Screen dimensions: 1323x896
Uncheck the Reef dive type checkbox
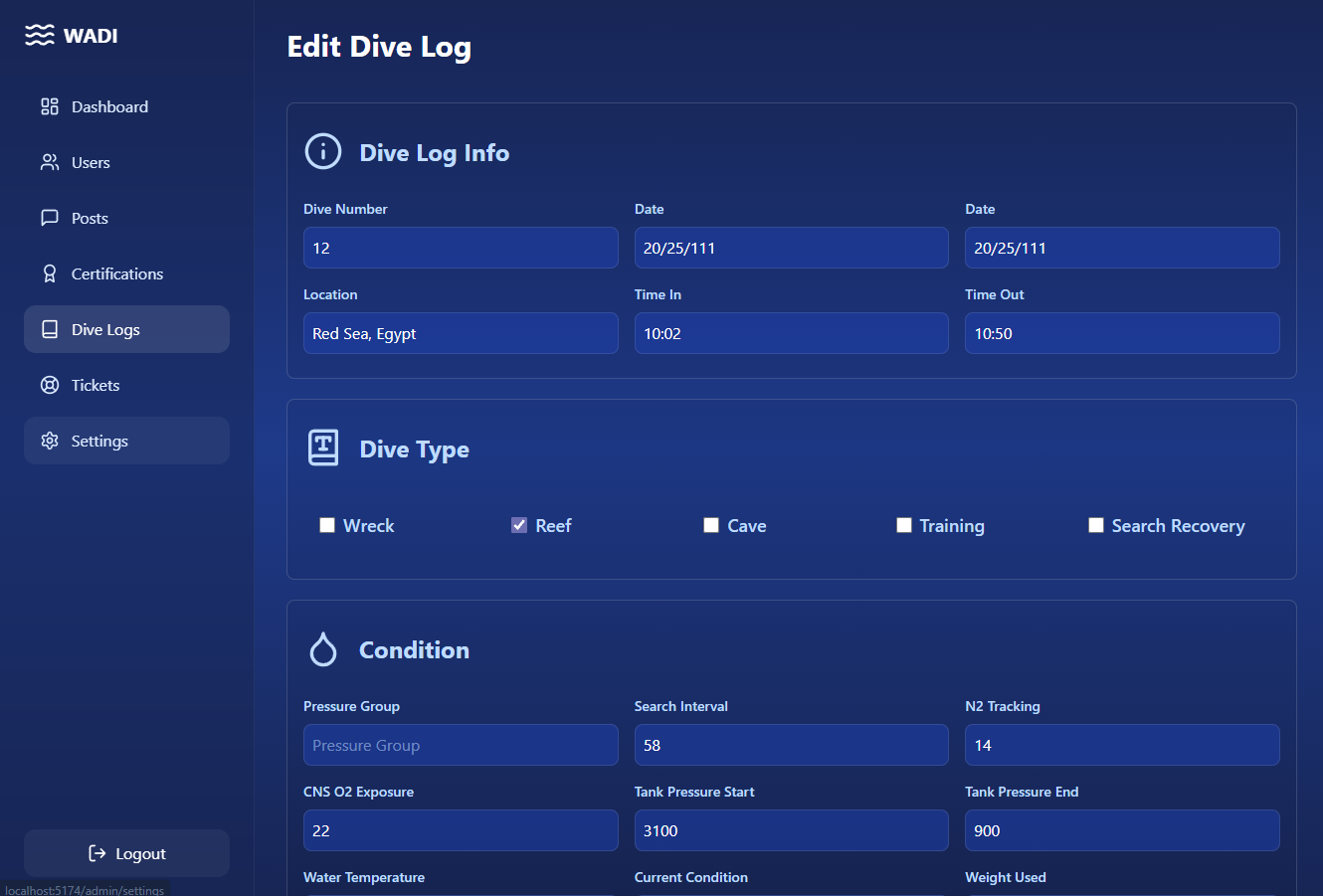[519, 525]
